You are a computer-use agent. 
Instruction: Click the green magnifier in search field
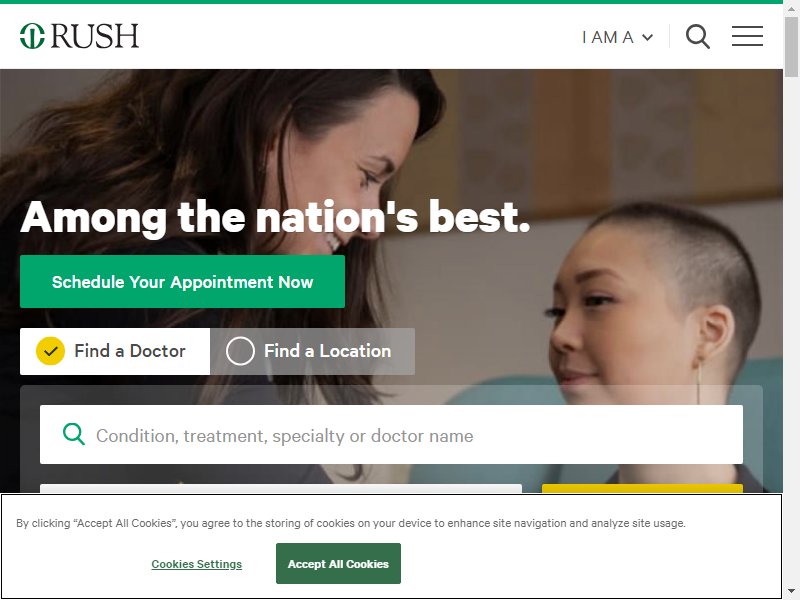(x=73, y=435)
